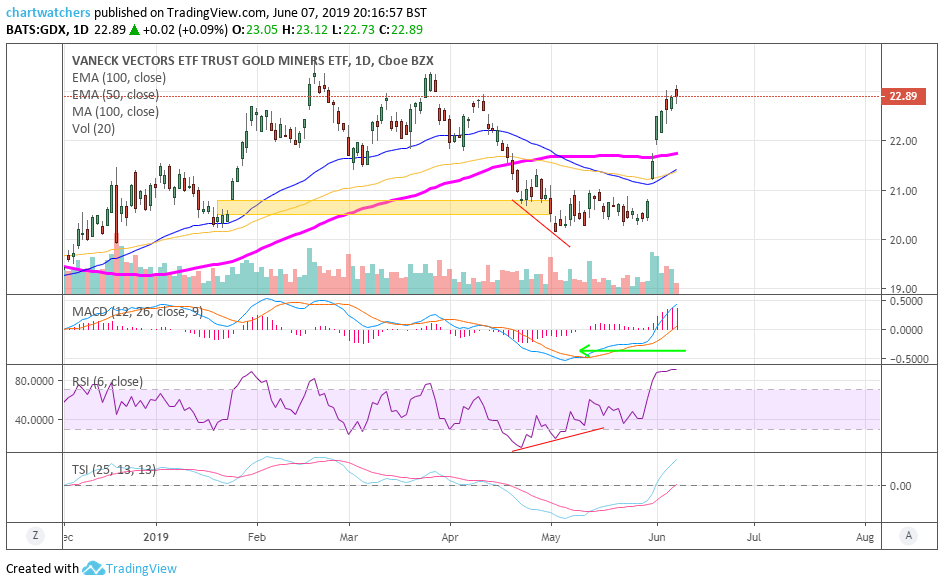
Task: Click the Jul label on time axis
Action: click(x=754, y=537)
